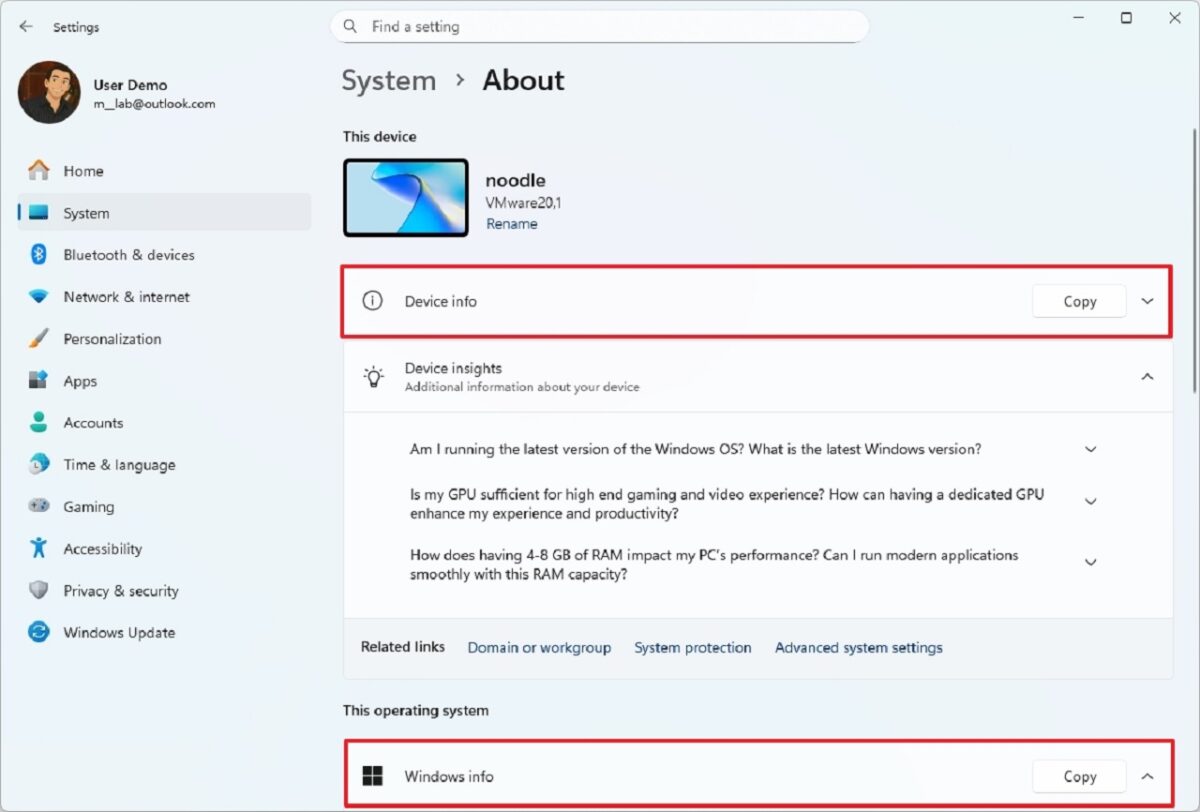This screenshot has width=1200, height=812.
Task: Click the Gaming controller icon
Action: pyautogui.click(x=39, y=507)
